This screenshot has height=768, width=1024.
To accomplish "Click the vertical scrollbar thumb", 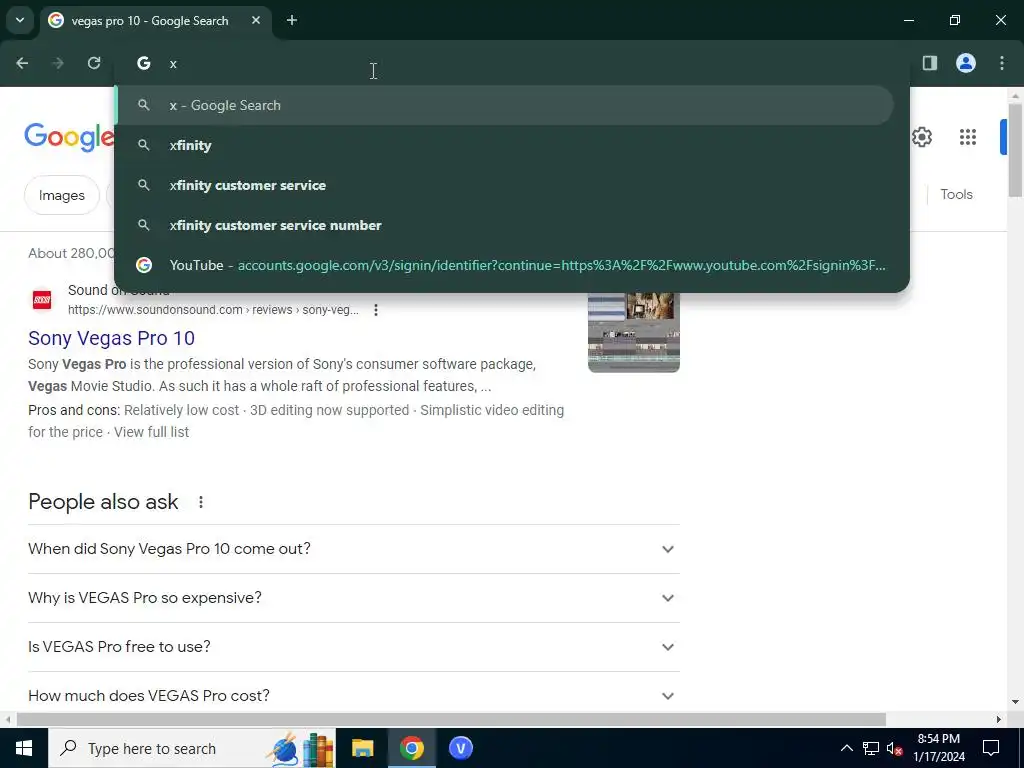I will coord(1015,149).
